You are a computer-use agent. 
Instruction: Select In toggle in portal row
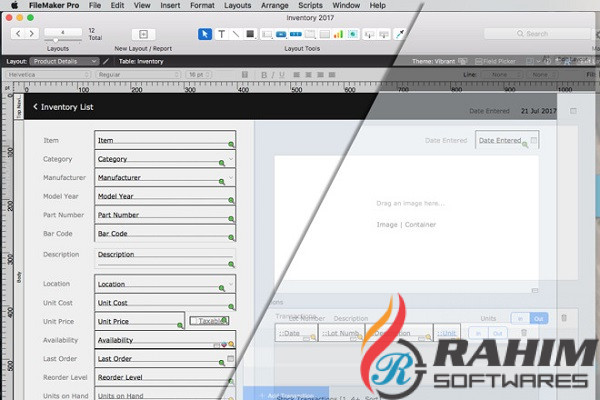click(478, 333)
